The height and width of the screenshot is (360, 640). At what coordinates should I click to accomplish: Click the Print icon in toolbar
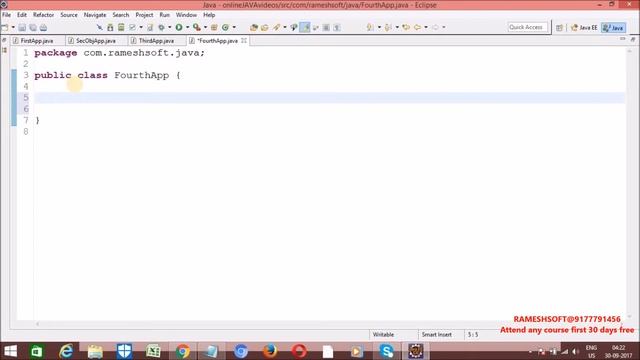point(43,27)
